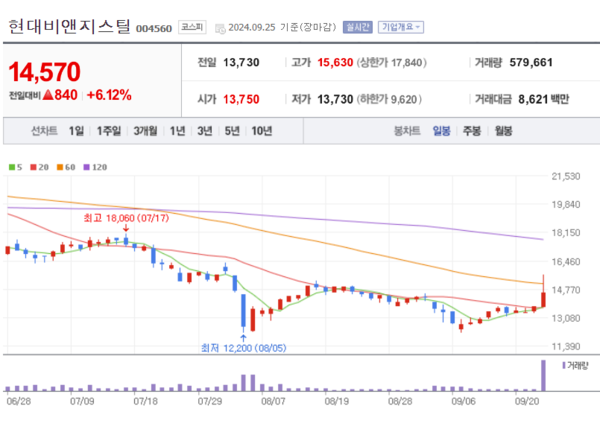
Task: Click the 2024.09.25 기준(장마감) date text
Action: point(282,27)
